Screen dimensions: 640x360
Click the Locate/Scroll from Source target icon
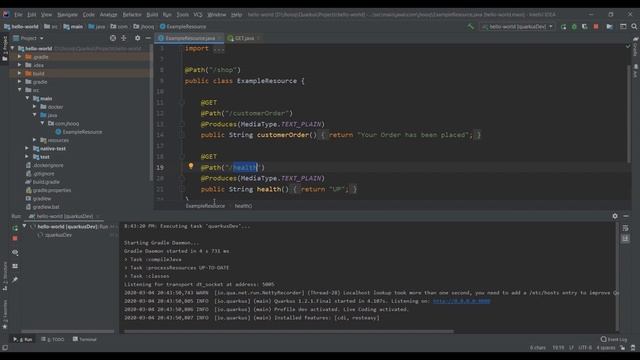[113, 38]
